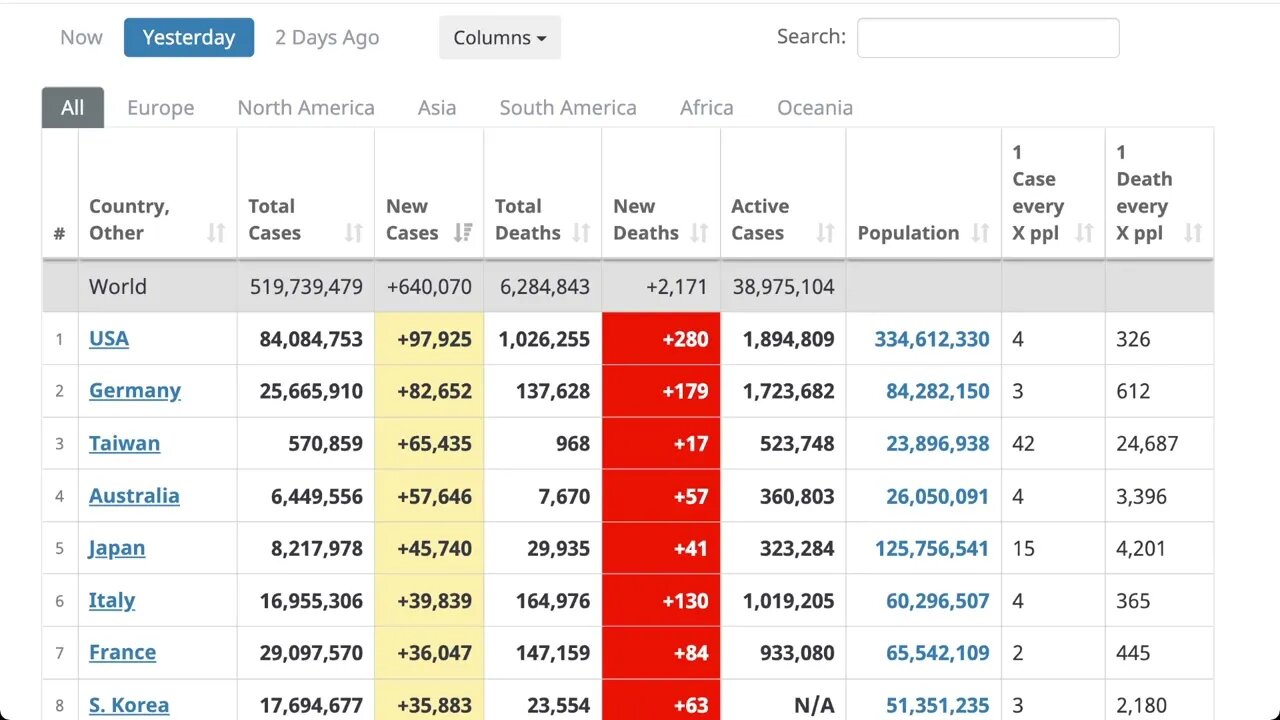Click the USA New Deaths red cell
The width and height of the screenshot is (1280, 720).
pyautogui.click(x=661, y=339)
